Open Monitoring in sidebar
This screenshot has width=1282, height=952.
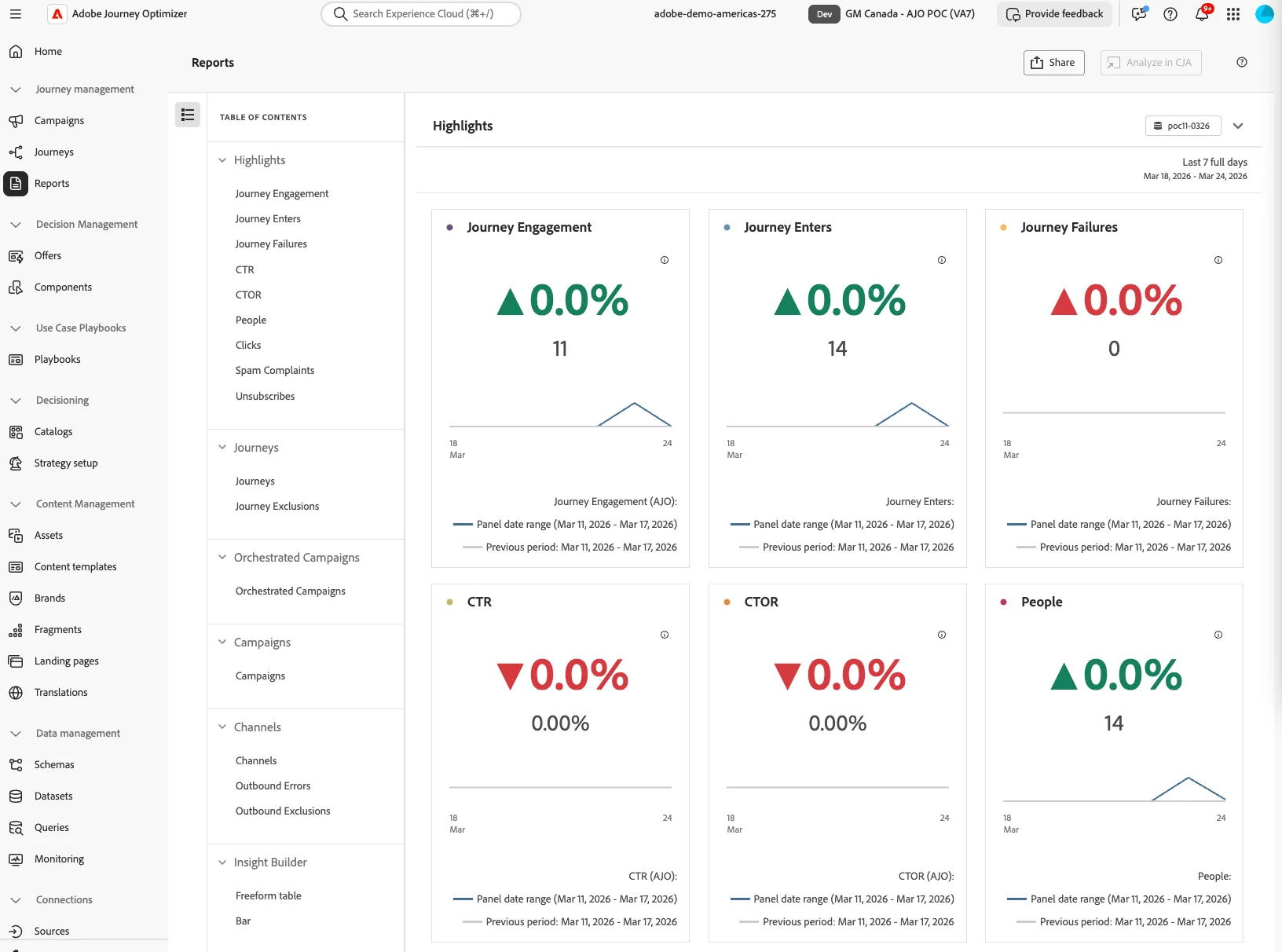(x=59, y=859)
